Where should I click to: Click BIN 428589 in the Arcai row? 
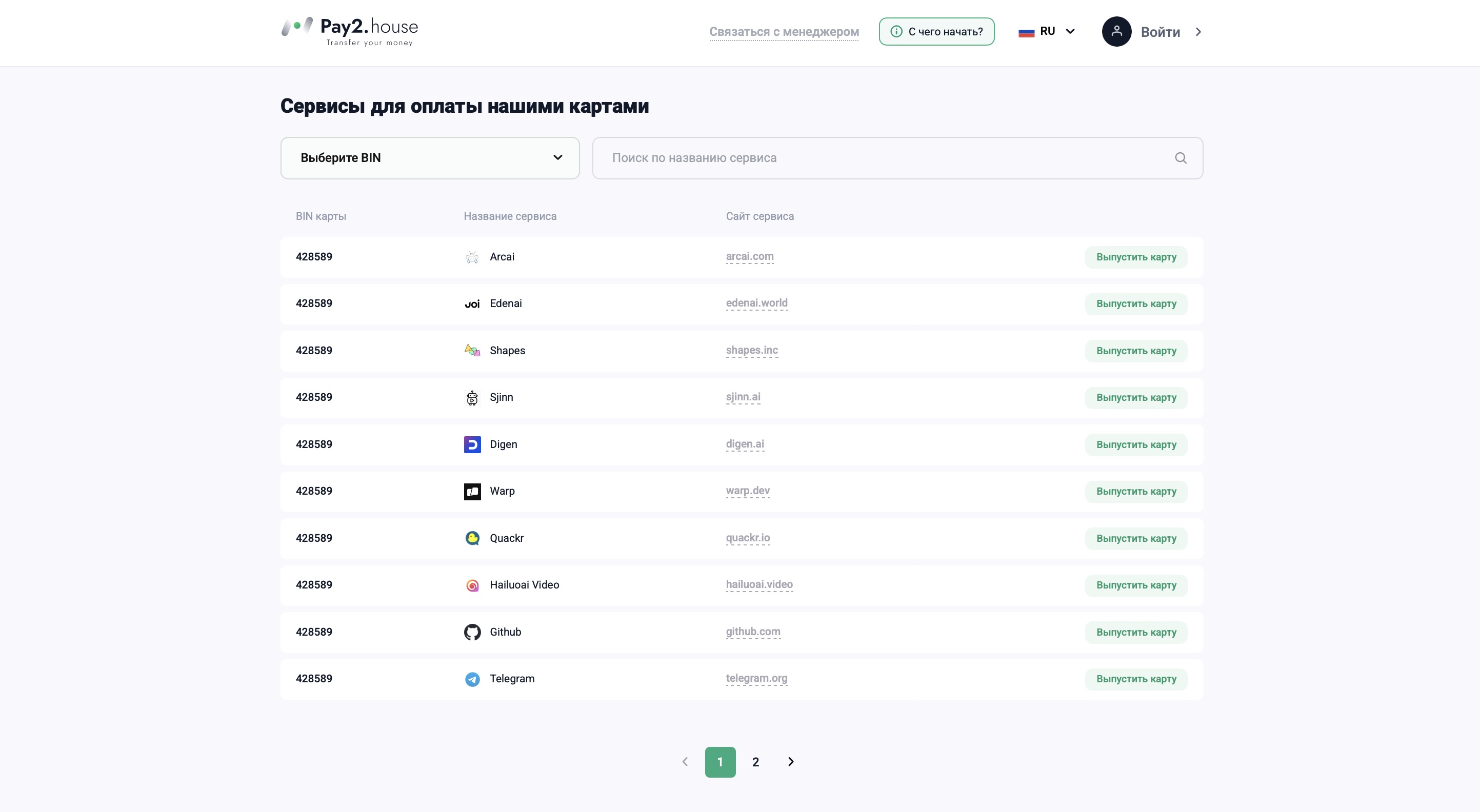[x=314, y=257]
